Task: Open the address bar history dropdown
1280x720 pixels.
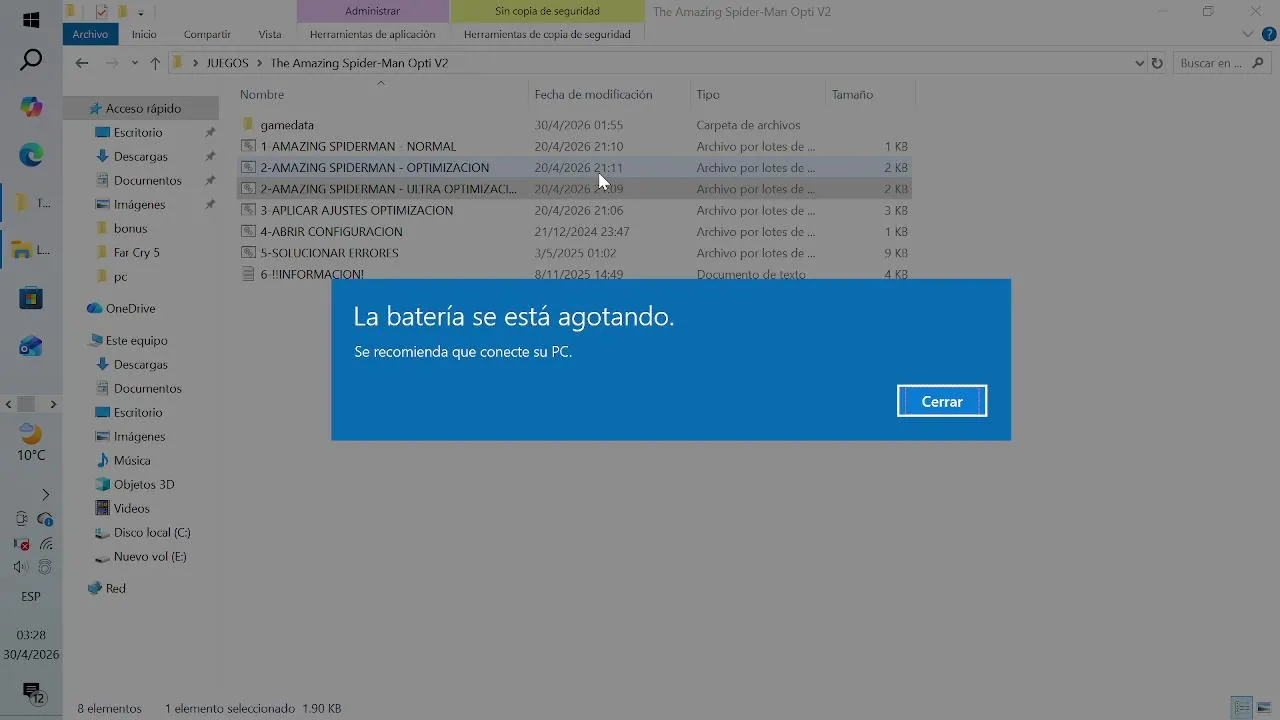Action: pos(1139,63)
